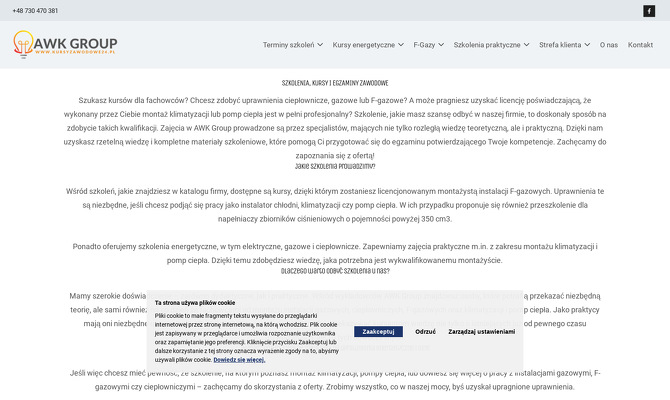
Task: Open Terminy szkoleń menu item
Action: coord(288,45)
